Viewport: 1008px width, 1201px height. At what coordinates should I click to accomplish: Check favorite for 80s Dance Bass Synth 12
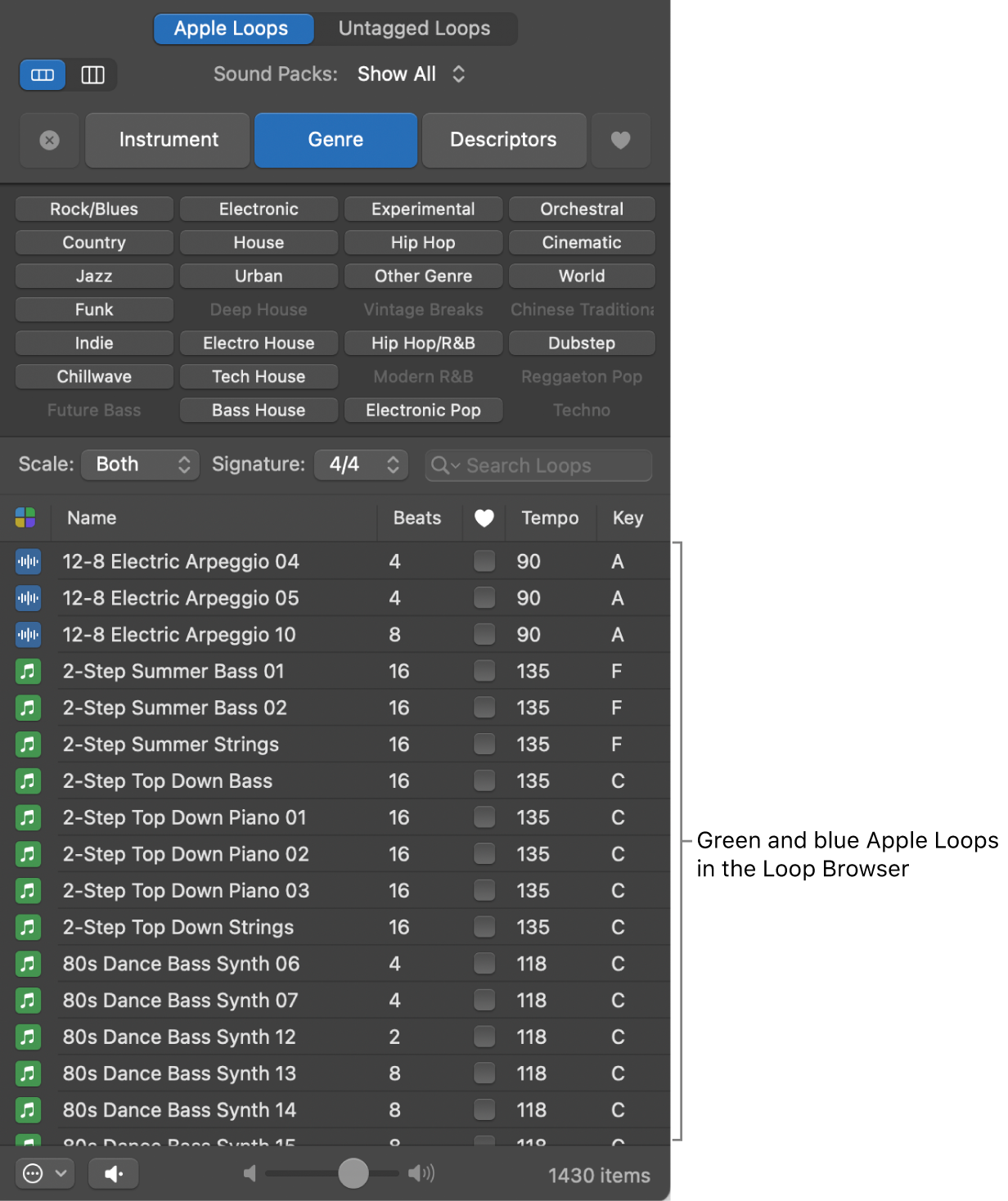(x=484, y=1037)
